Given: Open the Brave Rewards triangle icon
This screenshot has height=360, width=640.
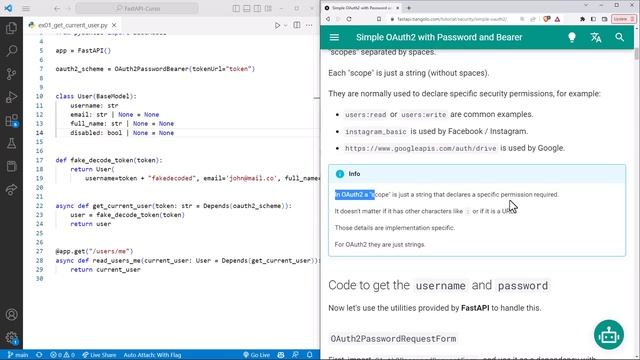Looking at the screenshot, I should click(558, 19).
